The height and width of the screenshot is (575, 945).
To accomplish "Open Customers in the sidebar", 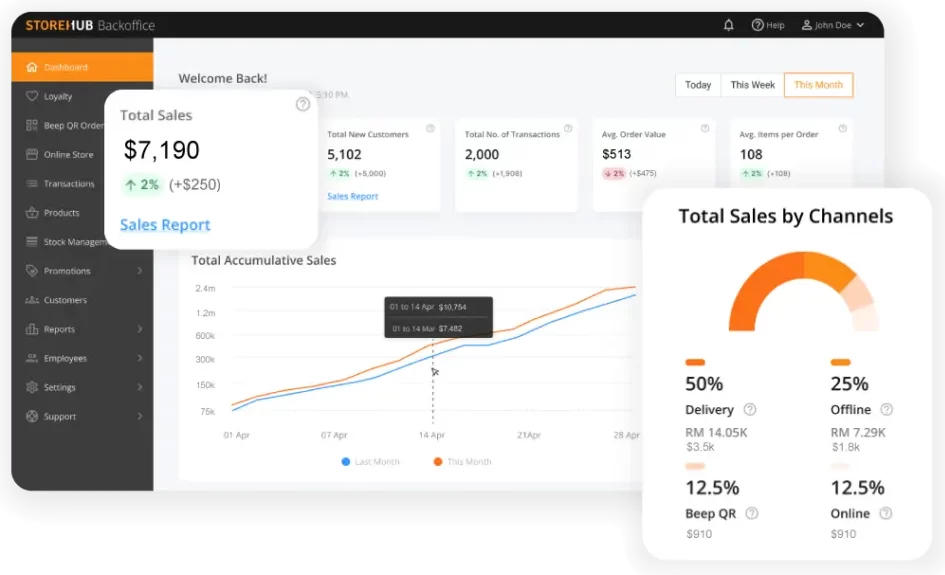I will (65, 300).
